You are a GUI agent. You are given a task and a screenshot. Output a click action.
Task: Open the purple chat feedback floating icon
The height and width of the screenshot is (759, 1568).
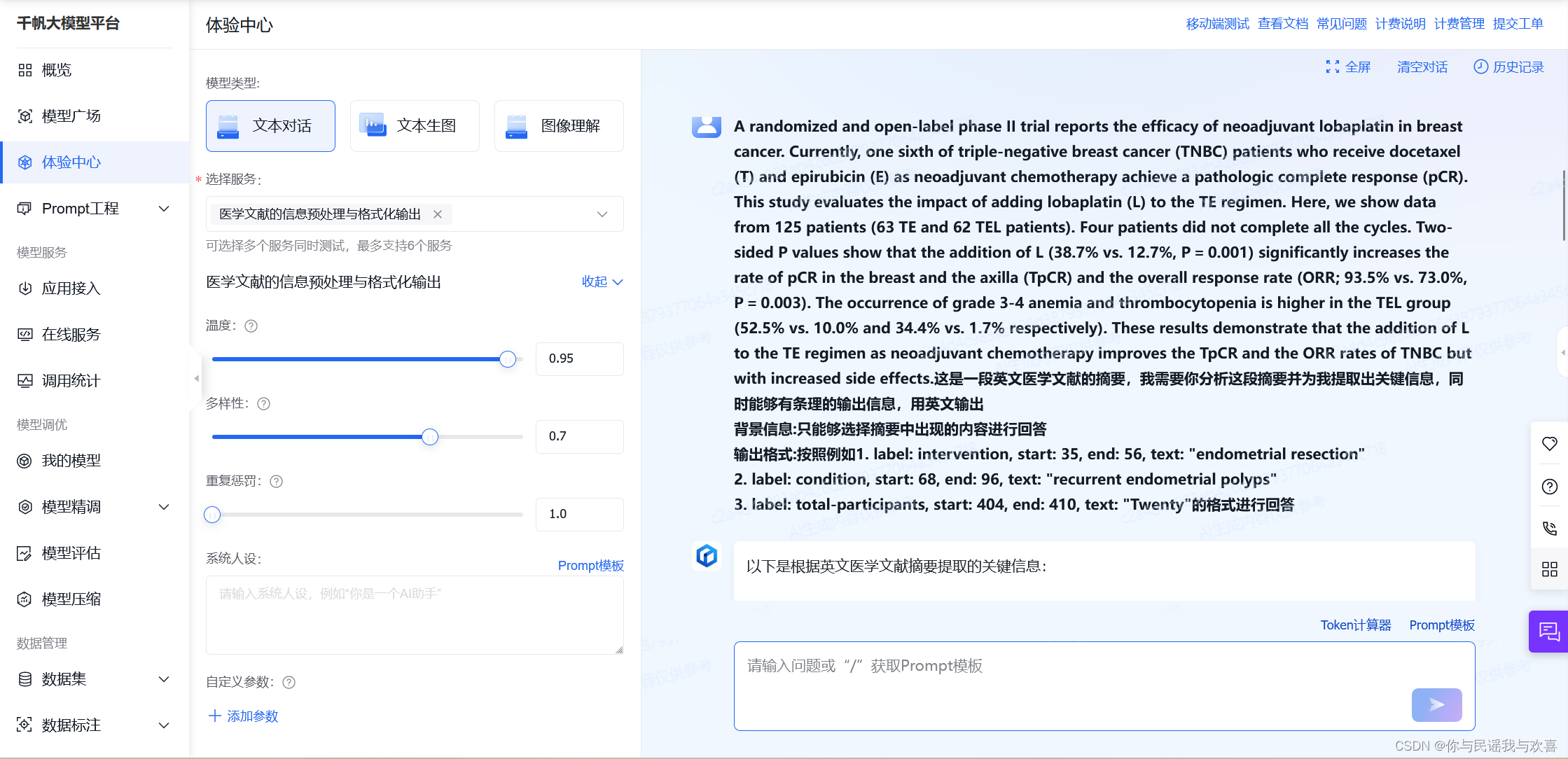tap(1548, 632)
